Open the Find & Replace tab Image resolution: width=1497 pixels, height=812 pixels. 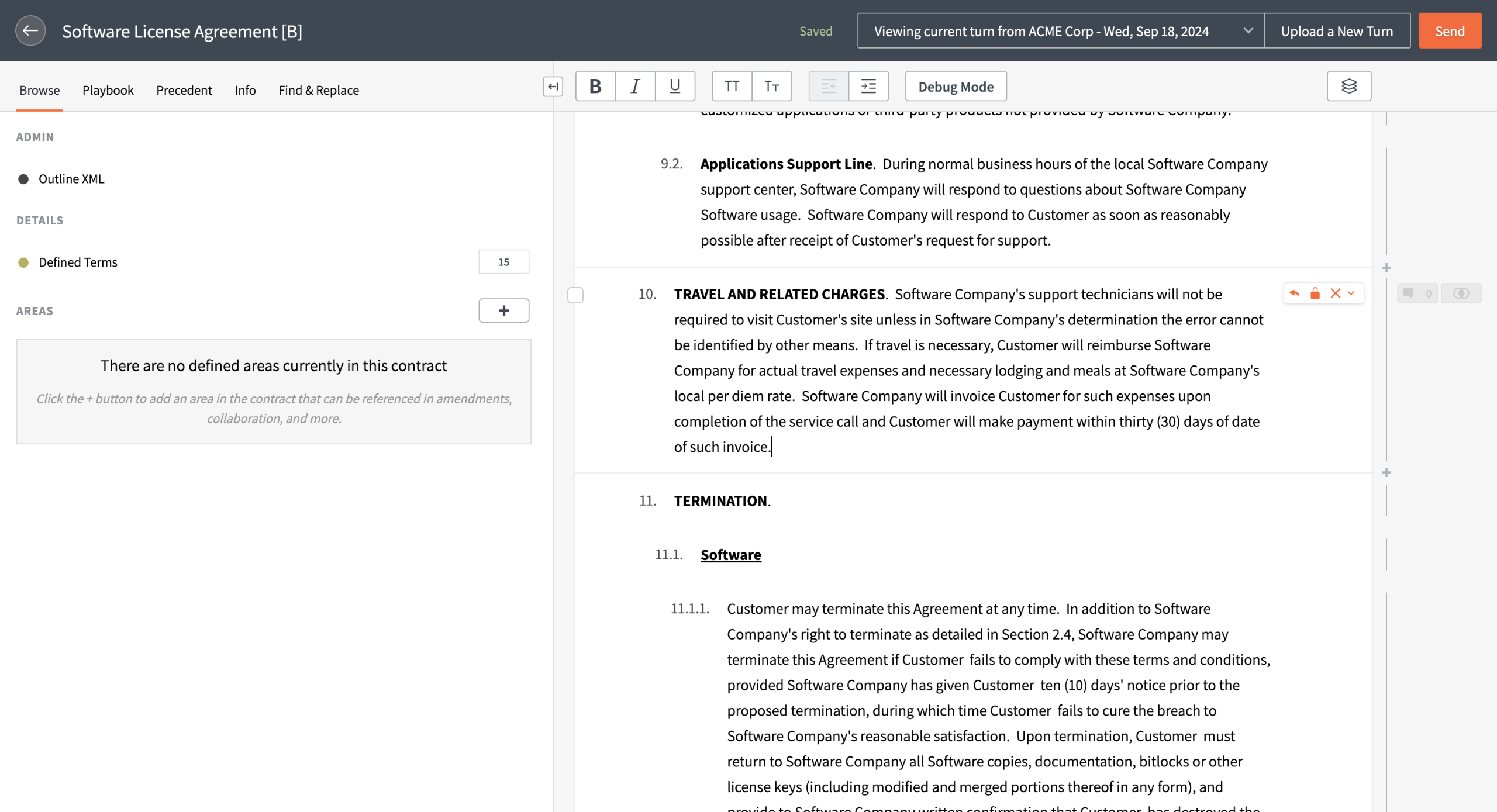click(318, 90)
